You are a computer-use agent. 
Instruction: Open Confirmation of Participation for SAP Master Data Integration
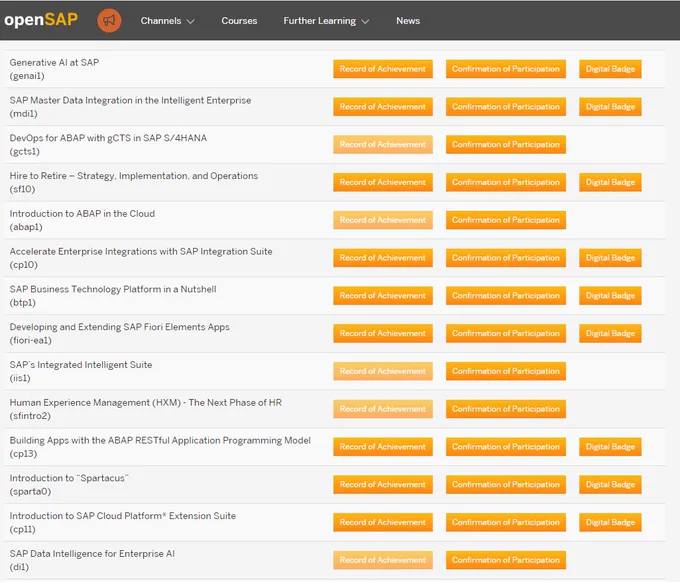[506, 107]
